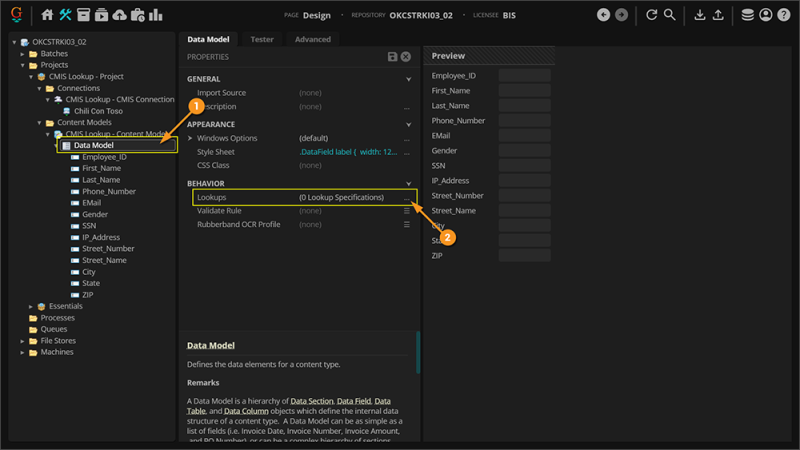Open the Lookups ellipsis editor button
Screen dimensions: 800x450
[406, 198]
